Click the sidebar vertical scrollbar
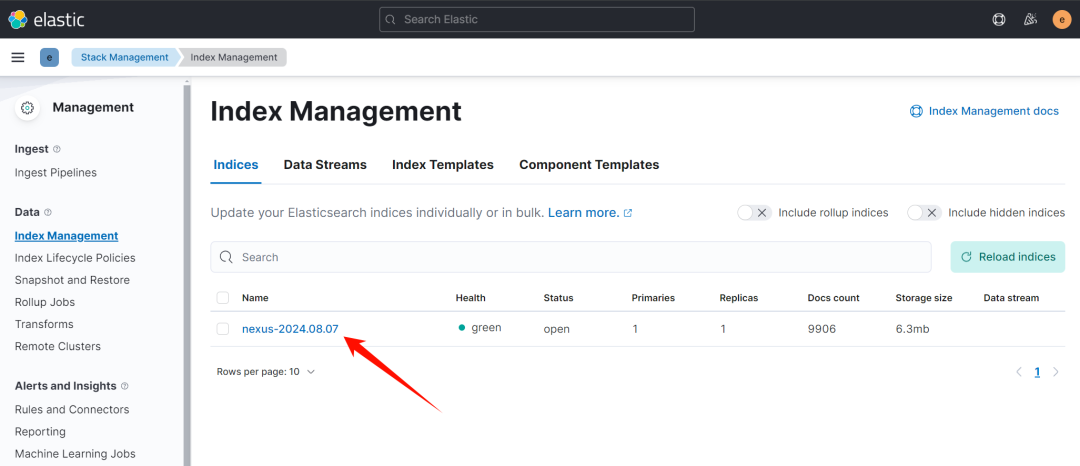 pyautogui.click(x=186, y=275)
